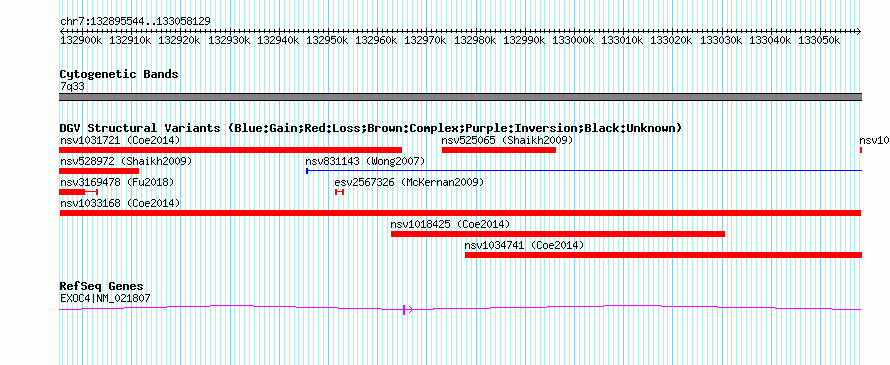890x365 pixels.
Task: Click the DGV Structural Variants track title
Action: tap(371, 128)
